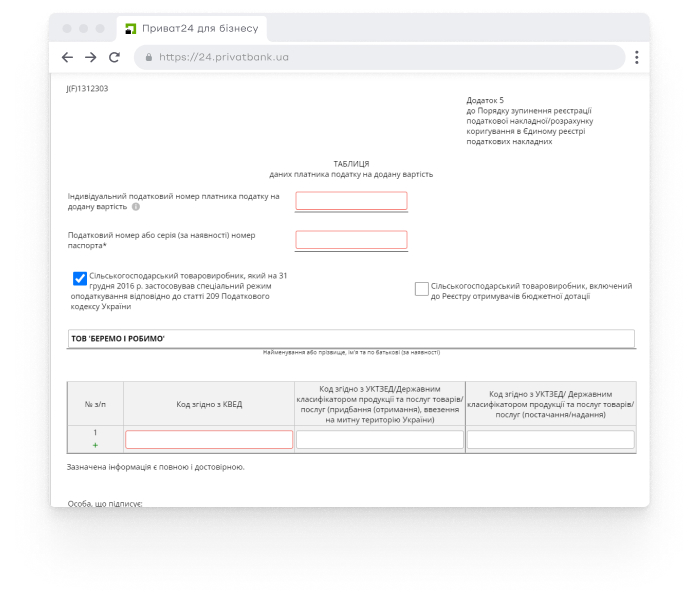Click the browser forward arrow

91,58
